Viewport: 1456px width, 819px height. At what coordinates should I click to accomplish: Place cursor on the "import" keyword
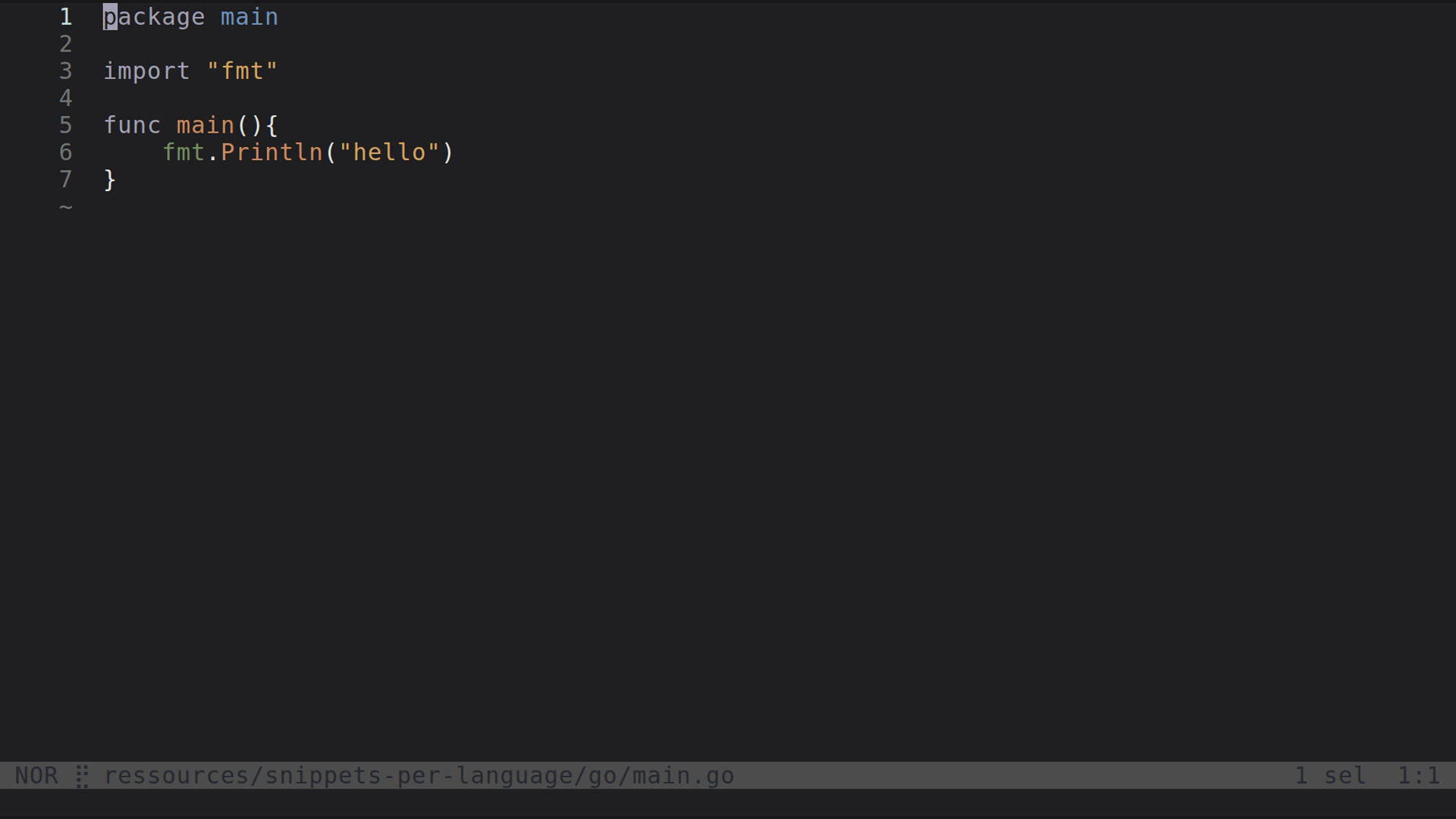pos(147,71)
